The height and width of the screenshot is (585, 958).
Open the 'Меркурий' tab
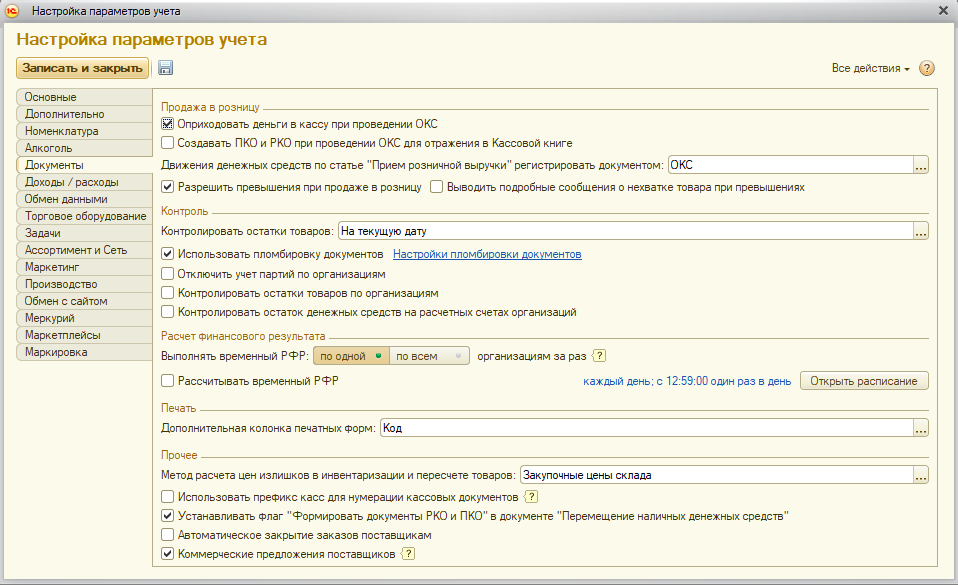[84, 318]
